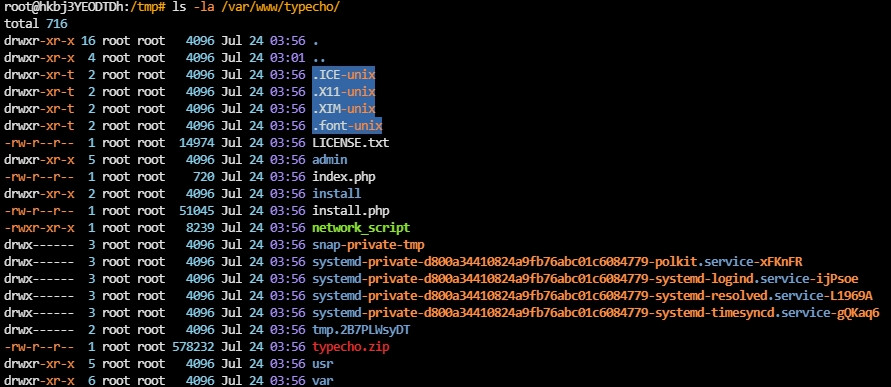Click the permissions string of typecho.zip row
891x387 pixels.
pos(39,347)
